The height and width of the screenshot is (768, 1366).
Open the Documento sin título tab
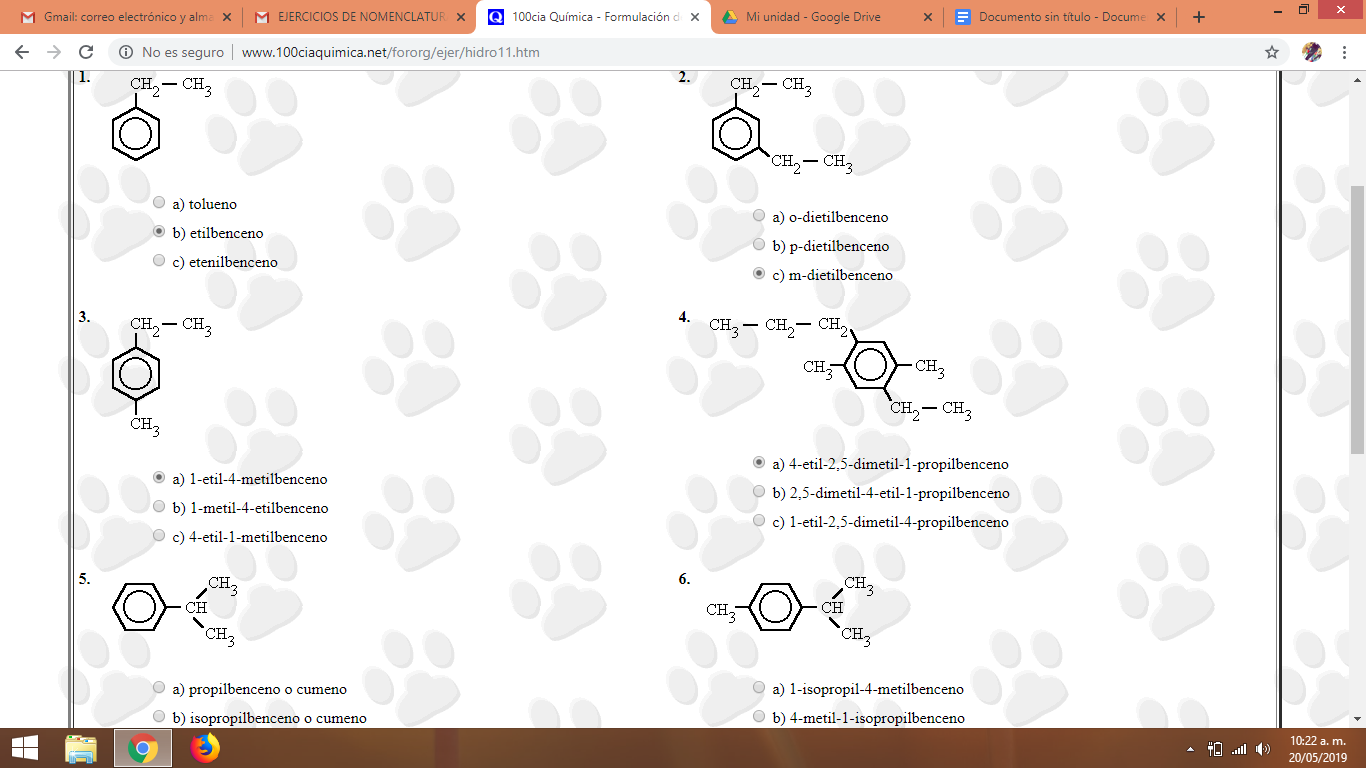pyautogui.click(x=1060, y=17)
